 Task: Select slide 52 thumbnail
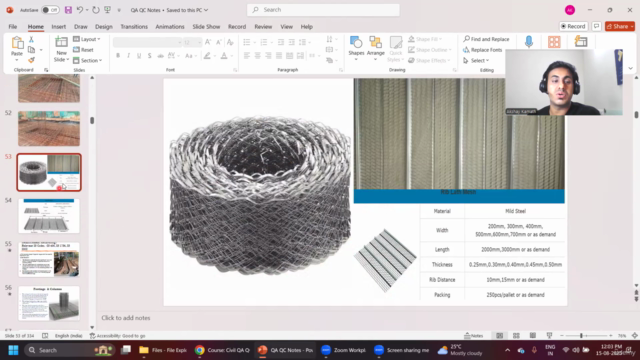(49, 129)
